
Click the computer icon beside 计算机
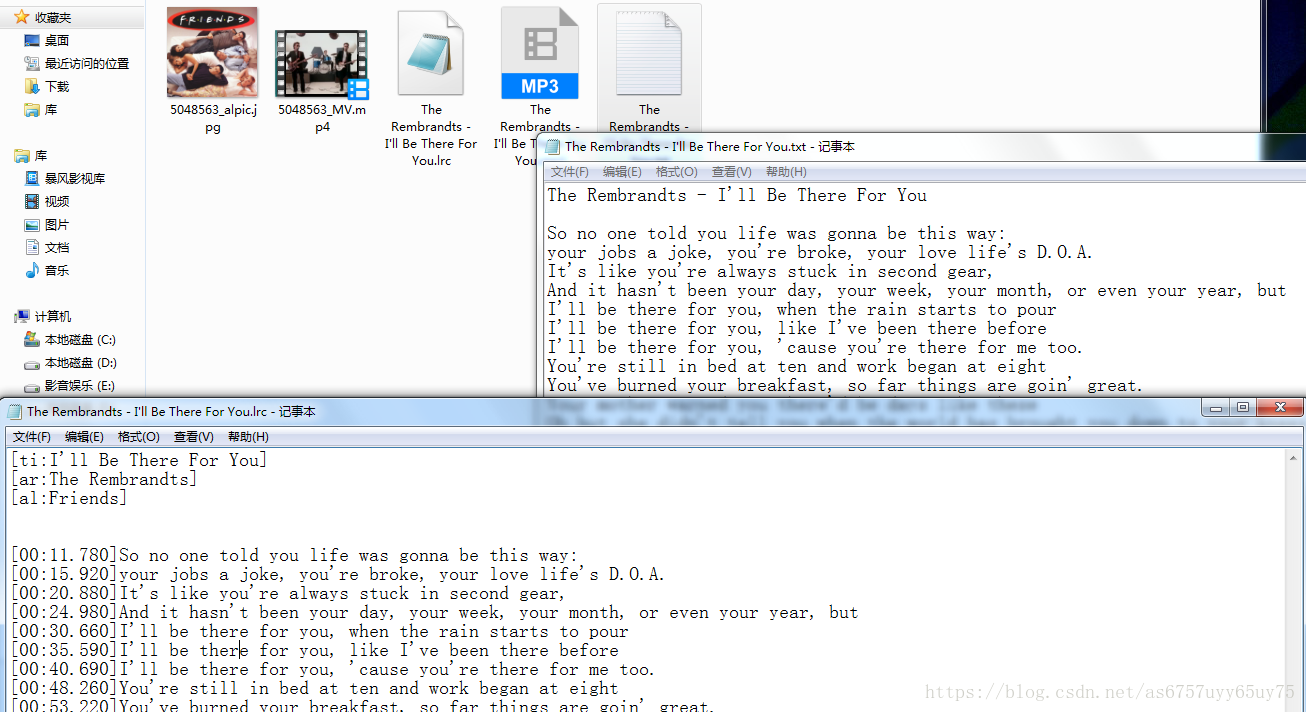[x=22, y=316]
